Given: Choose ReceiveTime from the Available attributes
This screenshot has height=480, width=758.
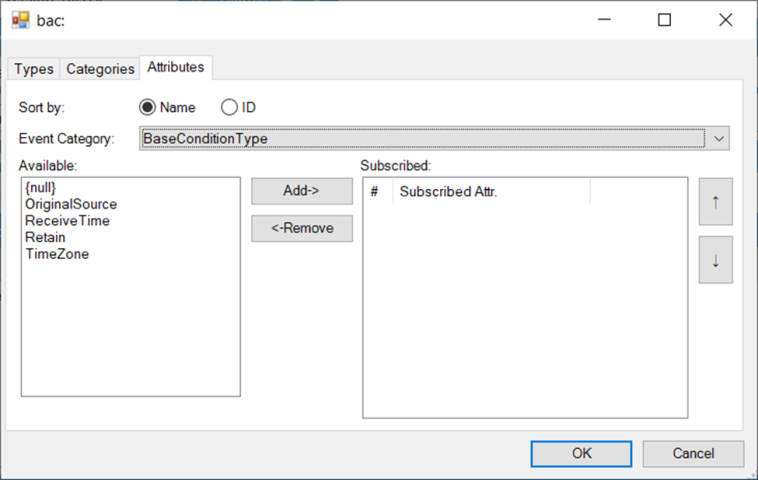Looking at the screenshot, I should [68, 220].
